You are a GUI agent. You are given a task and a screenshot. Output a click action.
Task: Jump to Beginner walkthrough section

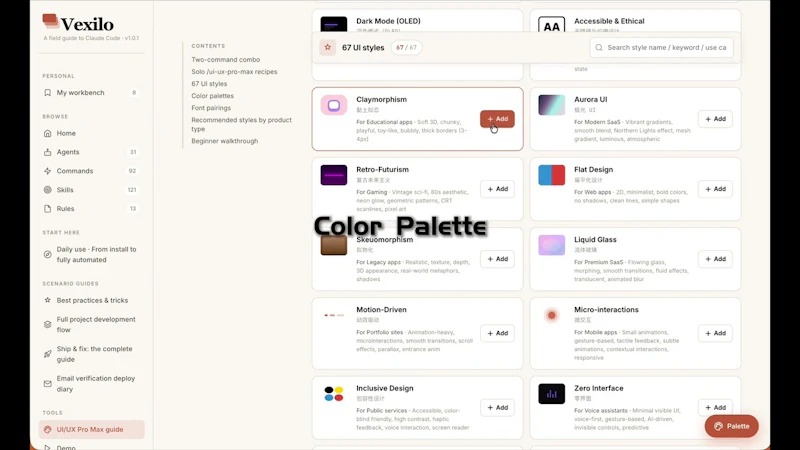pyautogui.click(x=224, y=141)
